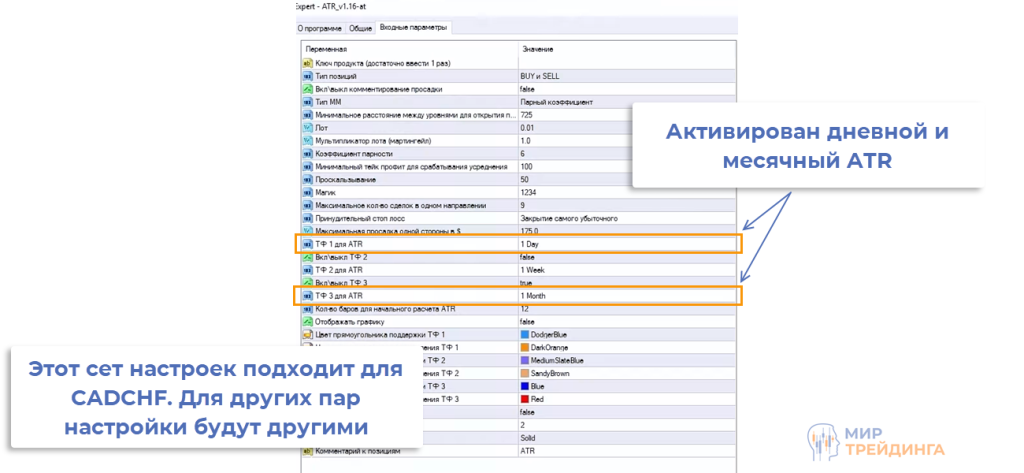
Task: Click the Коэффициент парности value 6
Action: [x=522, y=154]
